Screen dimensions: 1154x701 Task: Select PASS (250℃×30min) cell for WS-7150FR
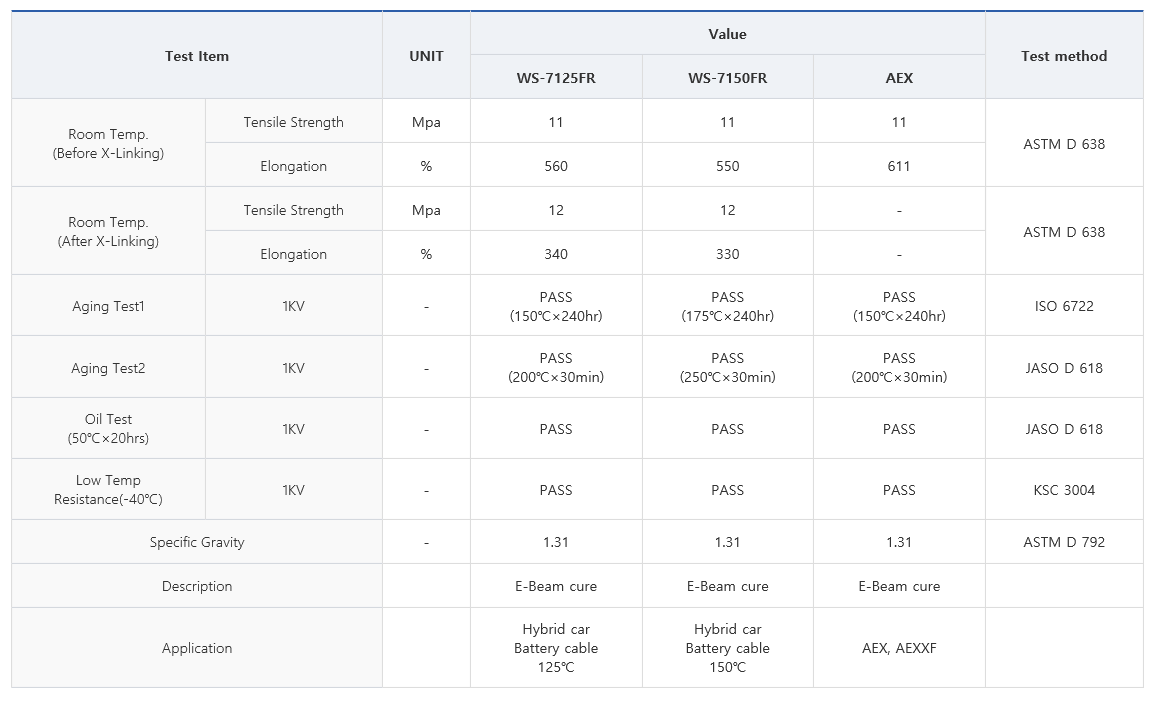pos(727,367)
